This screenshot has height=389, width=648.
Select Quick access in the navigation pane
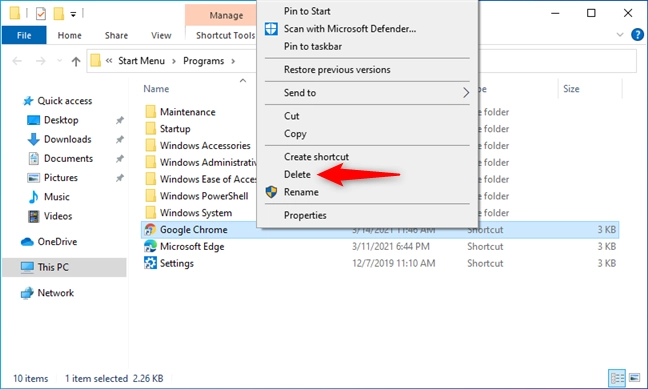pos(64,101)
